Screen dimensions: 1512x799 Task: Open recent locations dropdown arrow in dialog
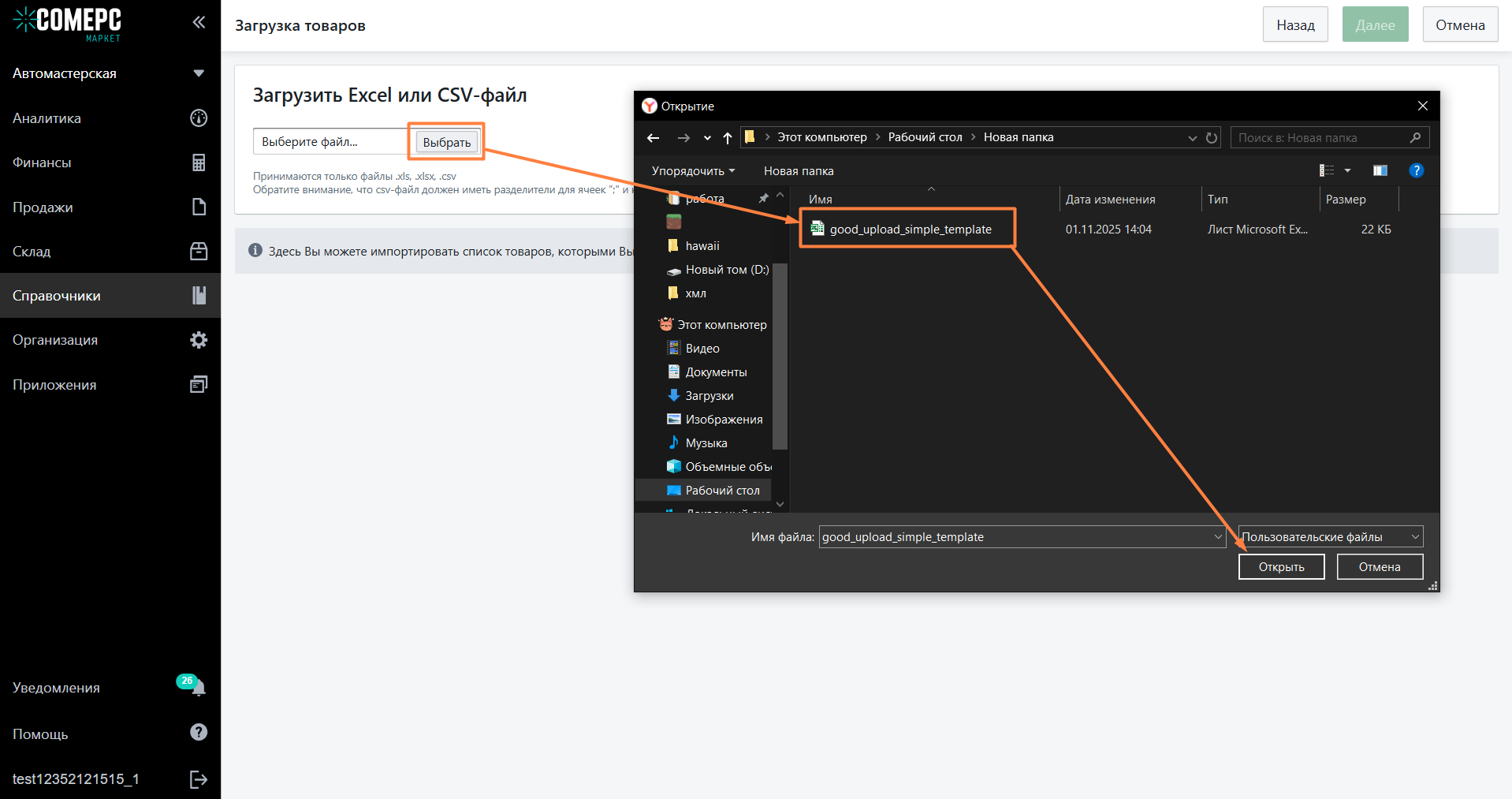tap(707, 138)
